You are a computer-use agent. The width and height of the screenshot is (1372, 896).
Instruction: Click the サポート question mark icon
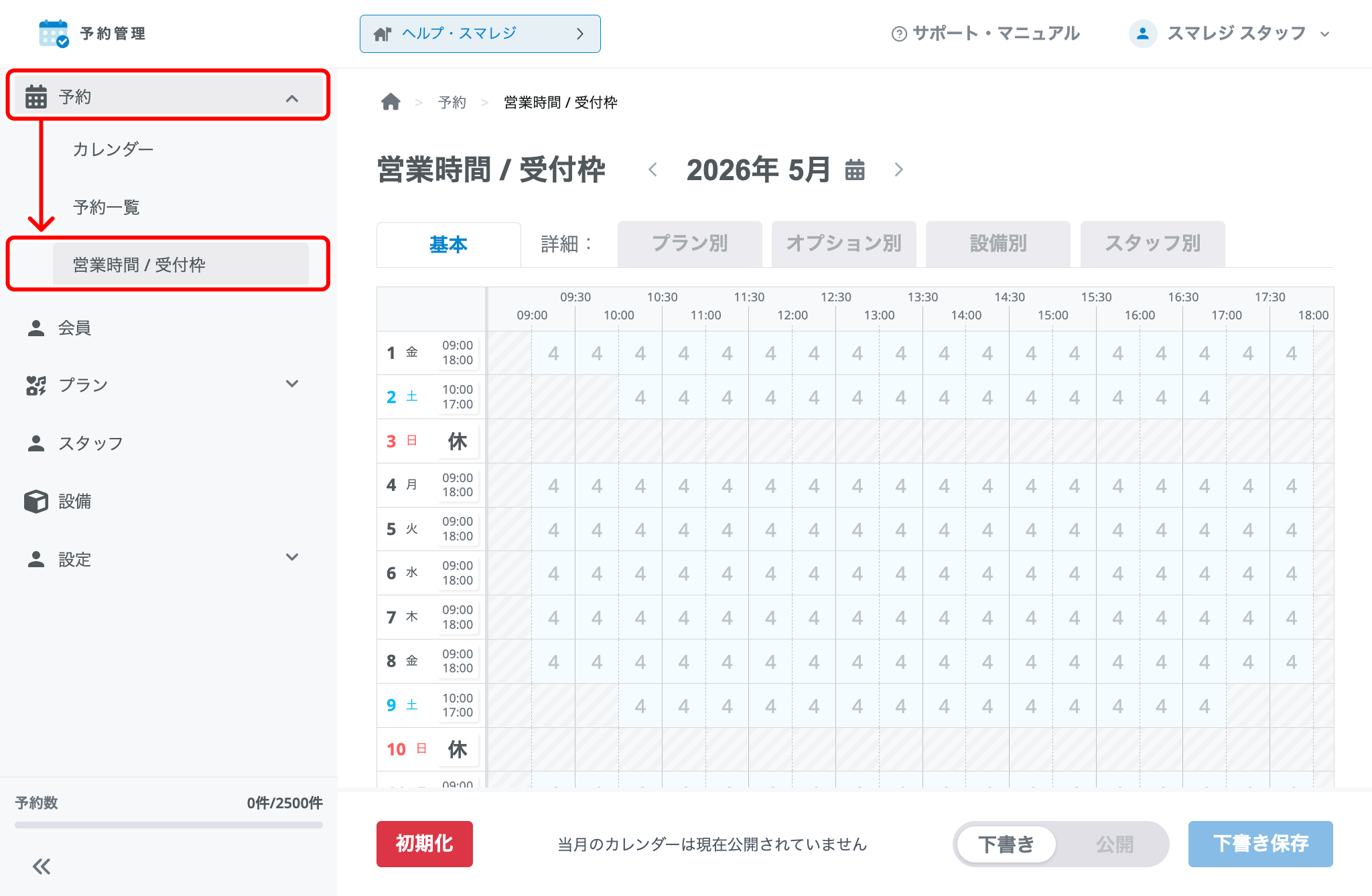[x=899, y=33]
